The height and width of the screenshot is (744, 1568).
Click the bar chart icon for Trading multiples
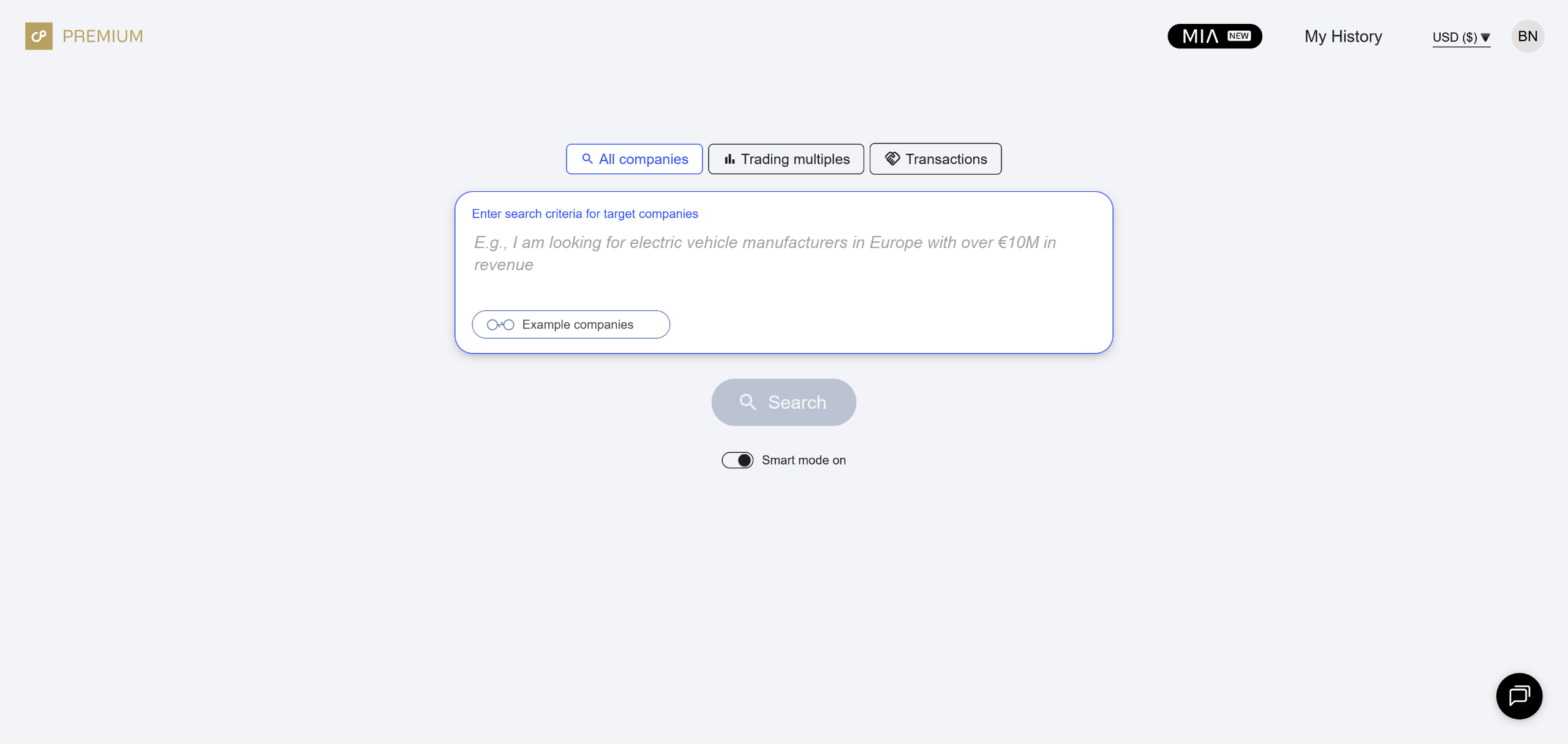point(729,159)
